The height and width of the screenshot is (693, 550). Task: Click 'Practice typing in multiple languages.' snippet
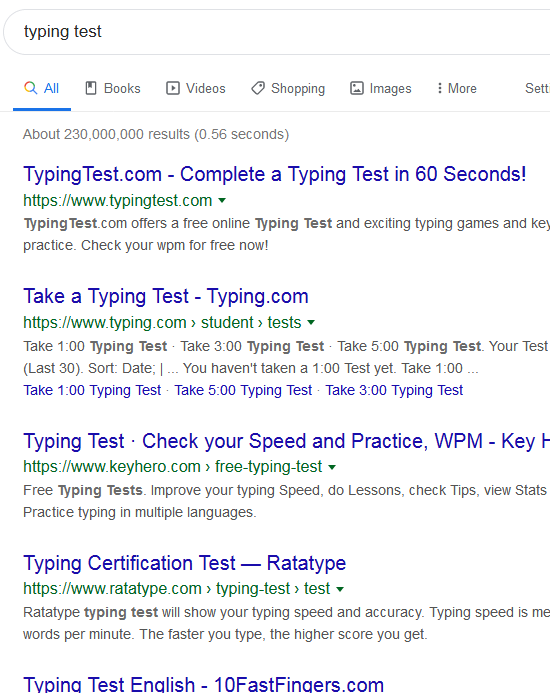point(139,512)
